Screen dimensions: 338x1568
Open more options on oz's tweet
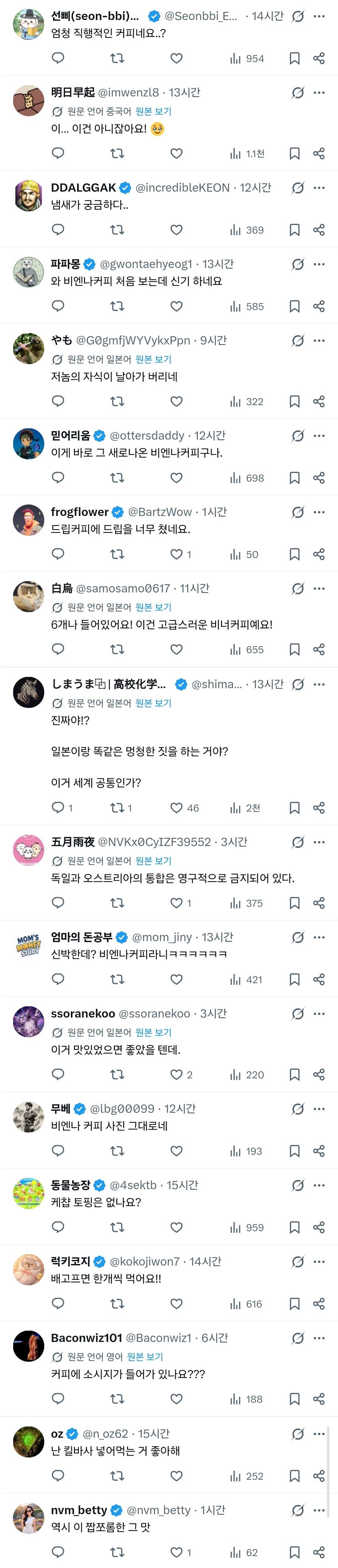click(319, 1434)
